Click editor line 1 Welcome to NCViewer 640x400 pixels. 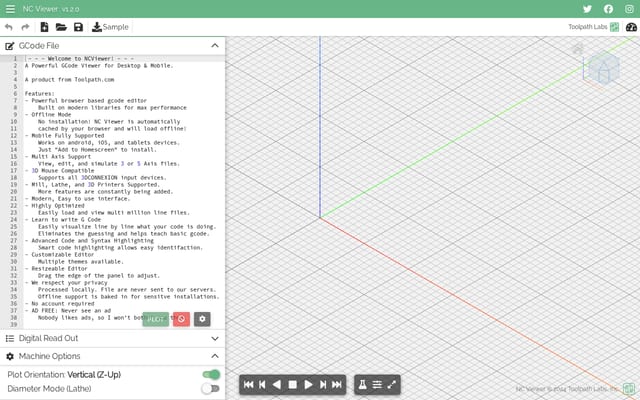pos(79,58)
